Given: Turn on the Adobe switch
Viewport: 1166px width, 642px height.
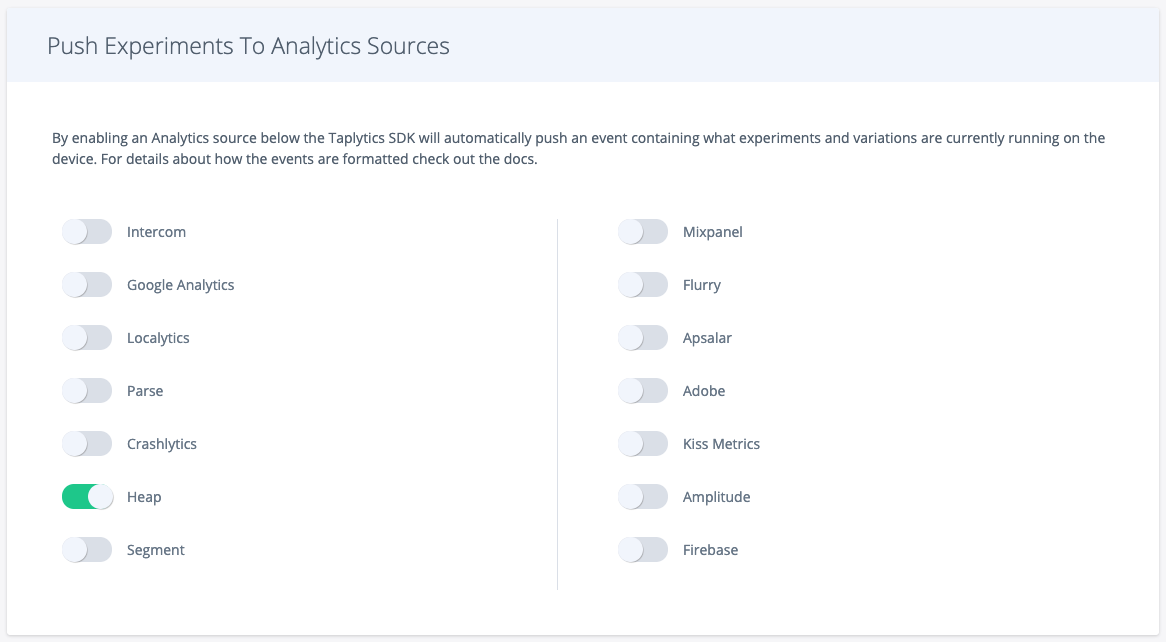Looking at the screenshot, I should pyautogui.click(x=643, y=391).
